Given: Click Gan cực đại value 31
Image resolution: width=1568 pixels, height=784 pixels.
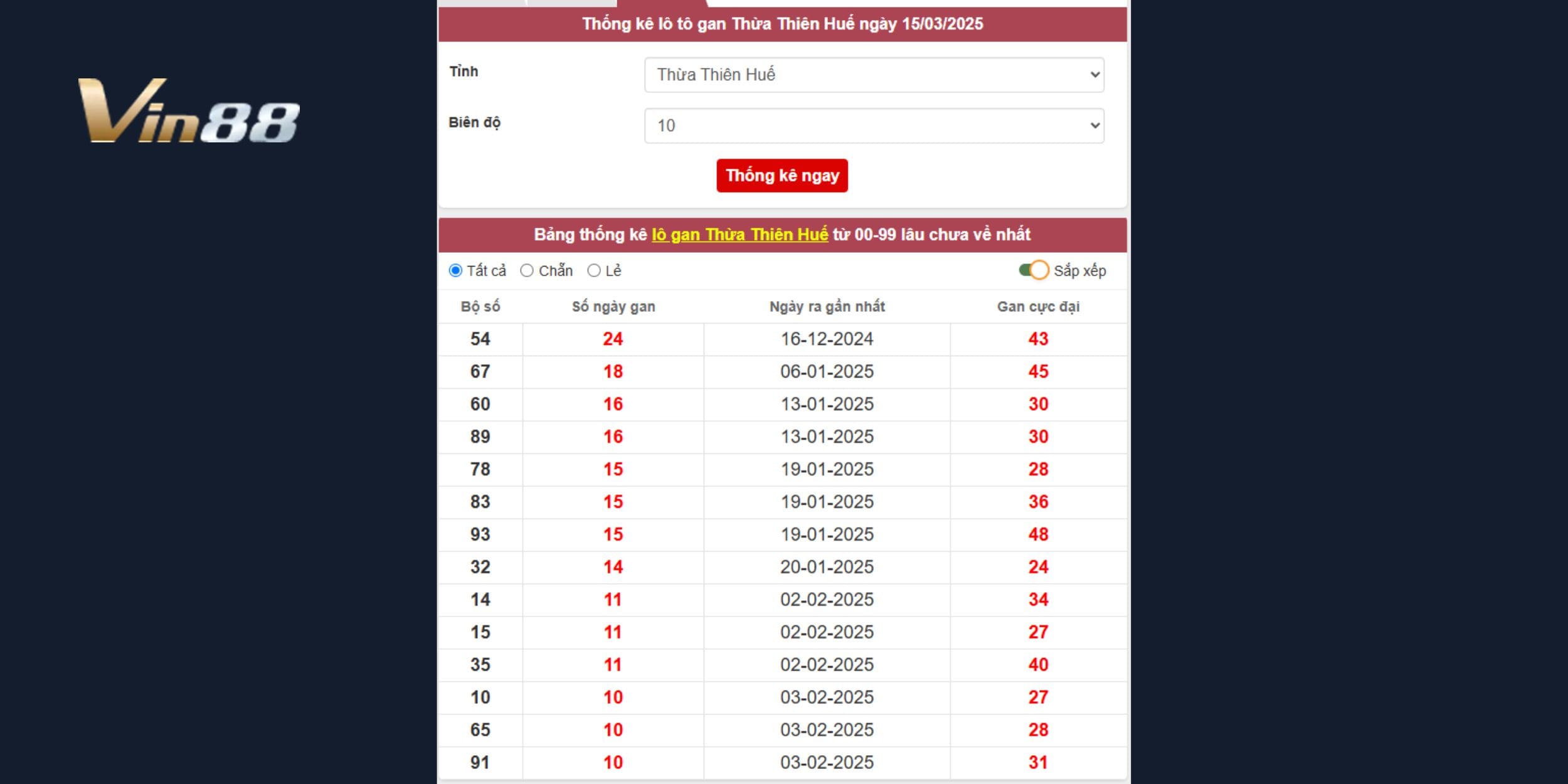Looking at the screenshot, I should tap(1039, 763).
